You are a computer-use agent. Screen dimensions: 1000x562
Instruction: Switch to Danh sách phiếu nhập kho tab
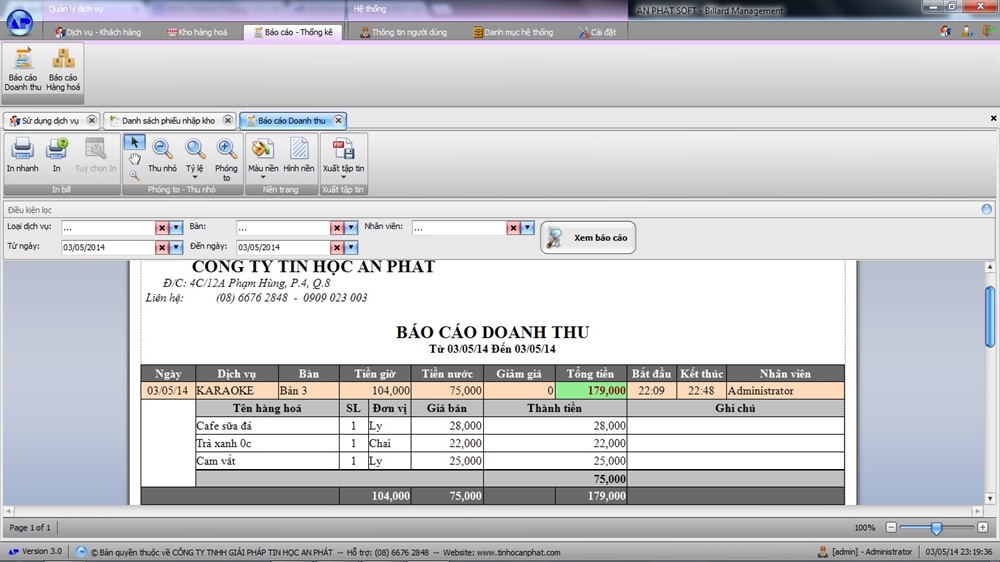pyautogui.click(x=169, y=121)
